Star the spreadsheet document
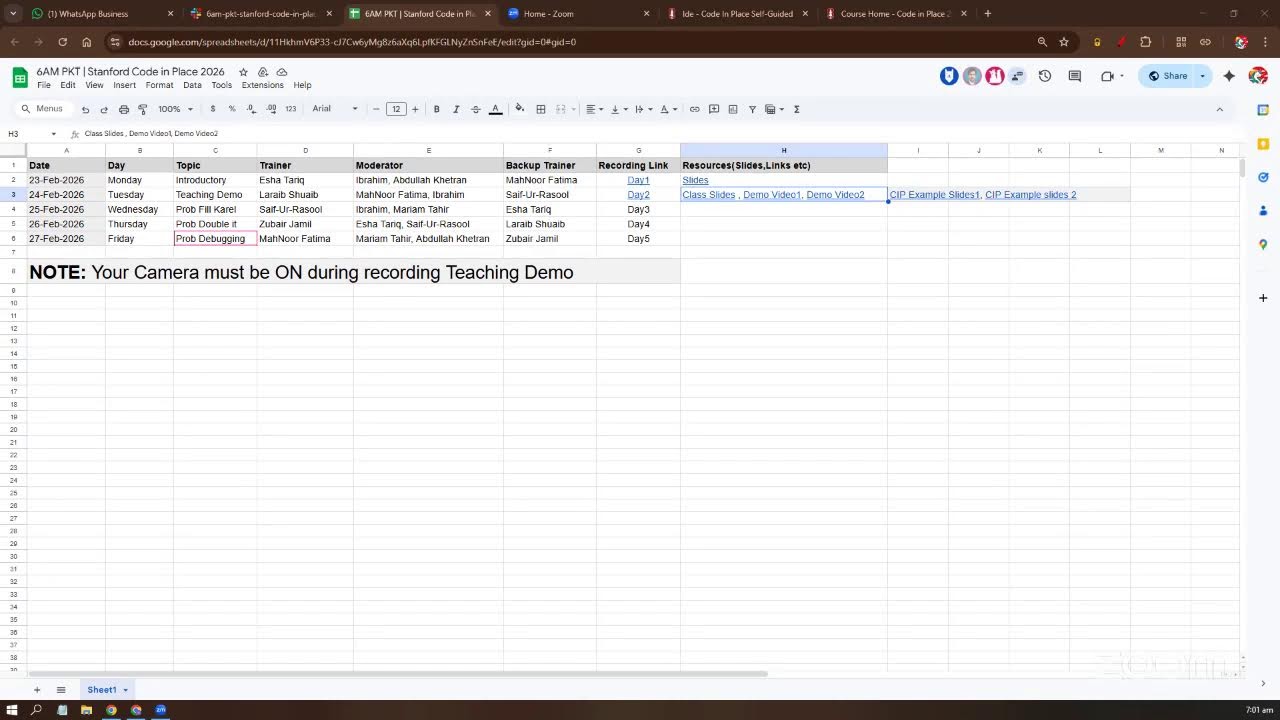This screenshot has width=1280, height=720. point(243,72)
